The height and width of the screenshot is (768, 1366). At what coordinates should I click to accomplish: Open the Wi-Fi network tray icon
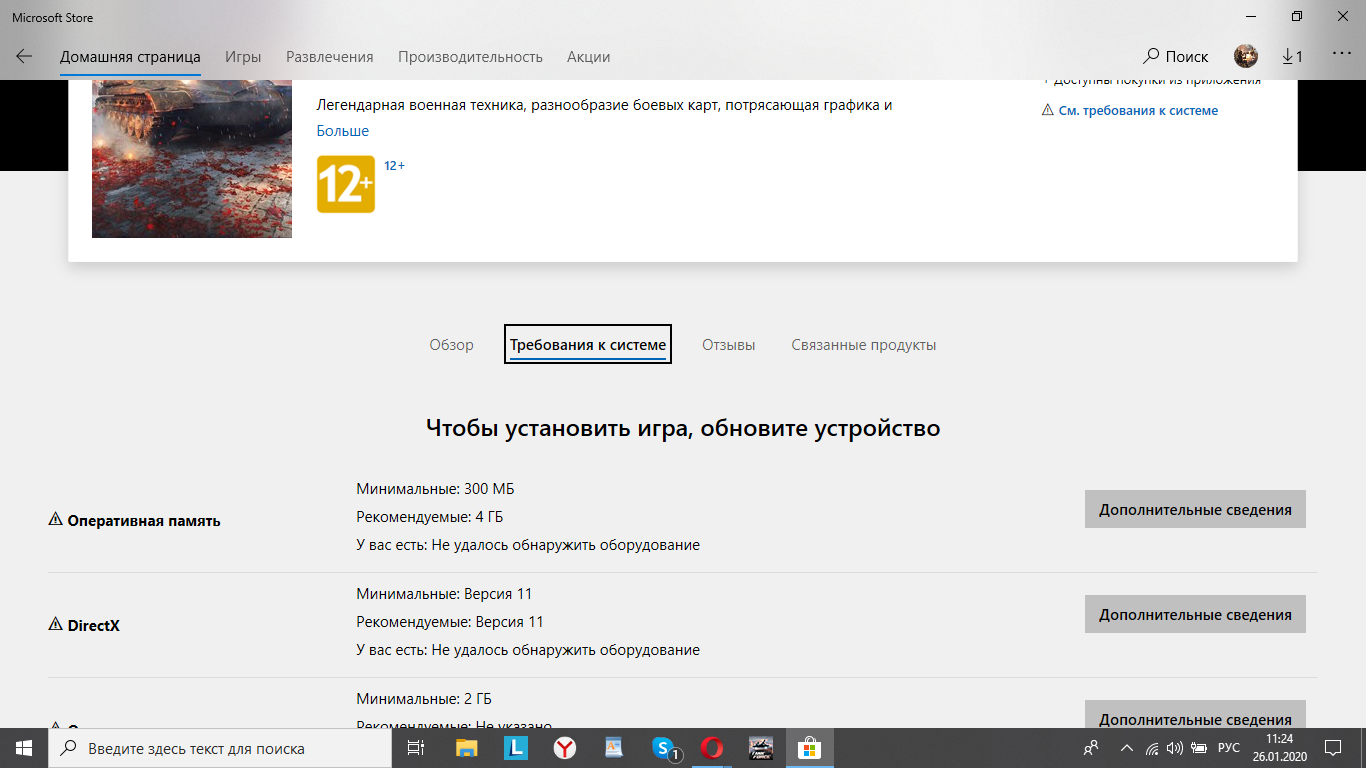point(1152,748)
